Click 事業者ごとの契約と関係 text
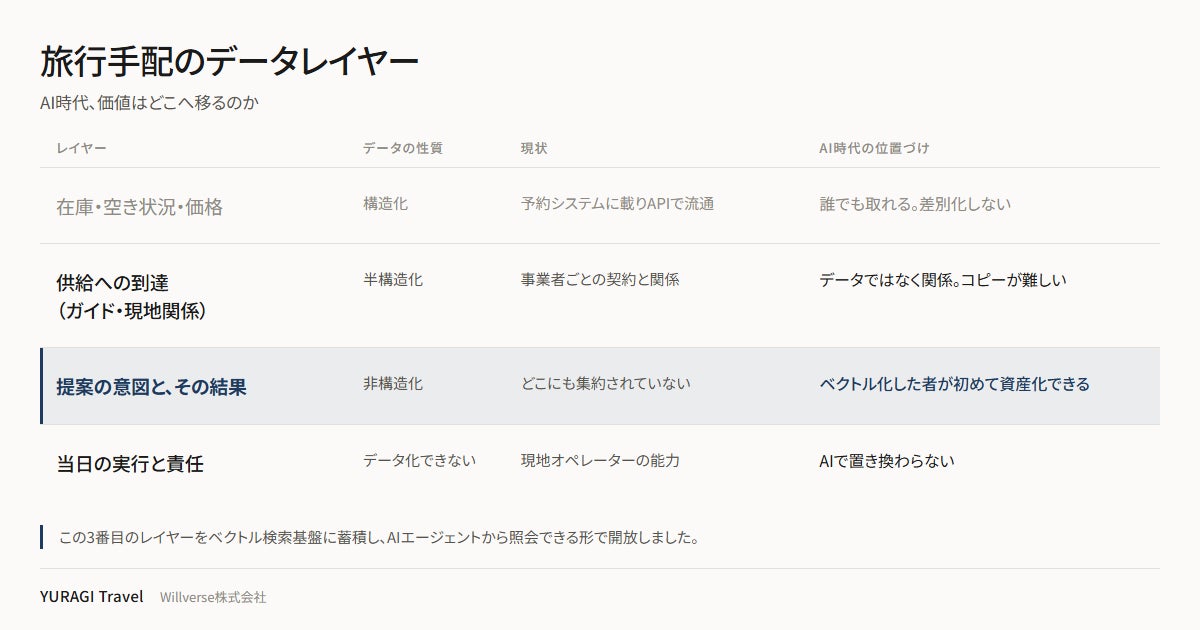1200x630 pixels. pos(600,279)
